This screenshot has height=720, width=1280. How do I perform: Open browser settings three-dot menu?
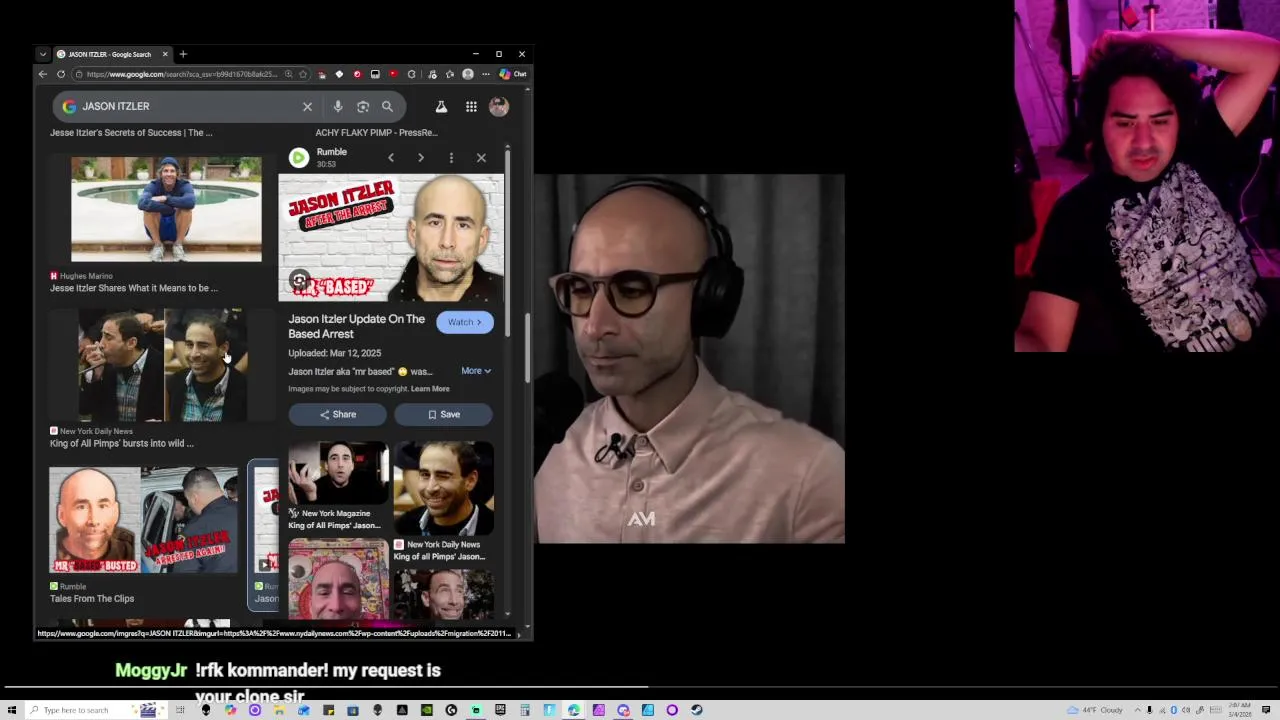point(486,74)
